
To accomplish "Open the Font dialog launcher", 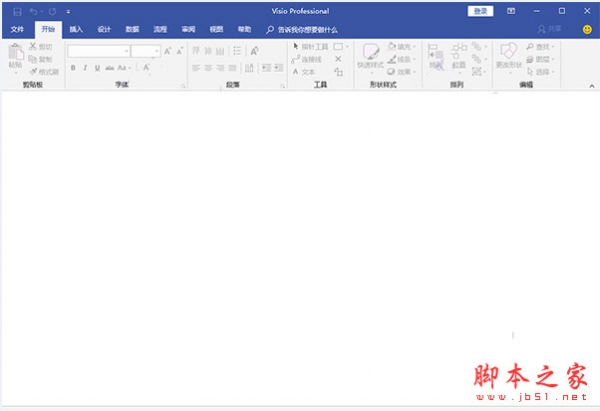I will (183, 86).
